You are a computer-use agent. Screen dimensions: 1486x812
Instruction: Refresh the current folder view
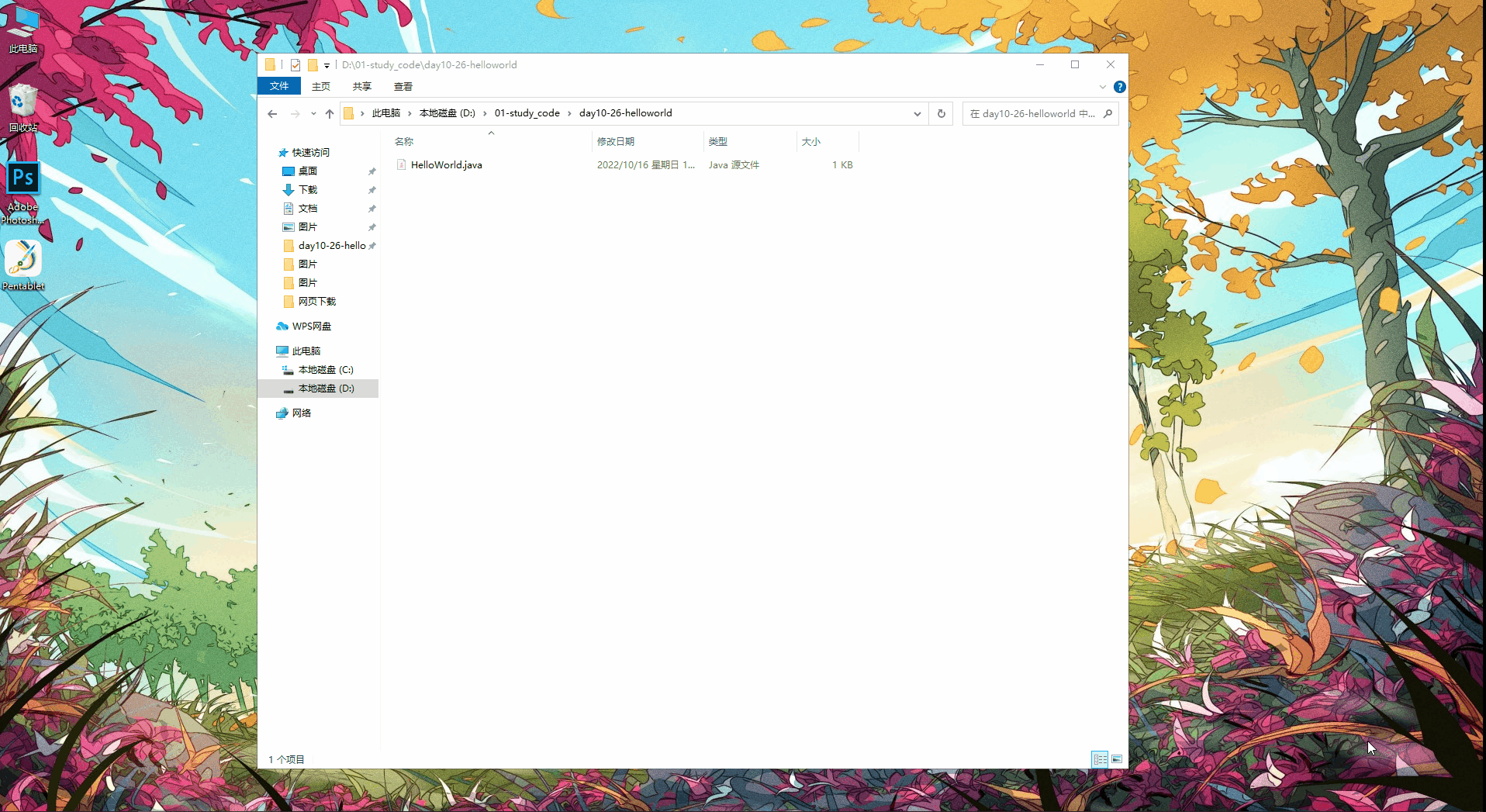(x=942, y=113)
